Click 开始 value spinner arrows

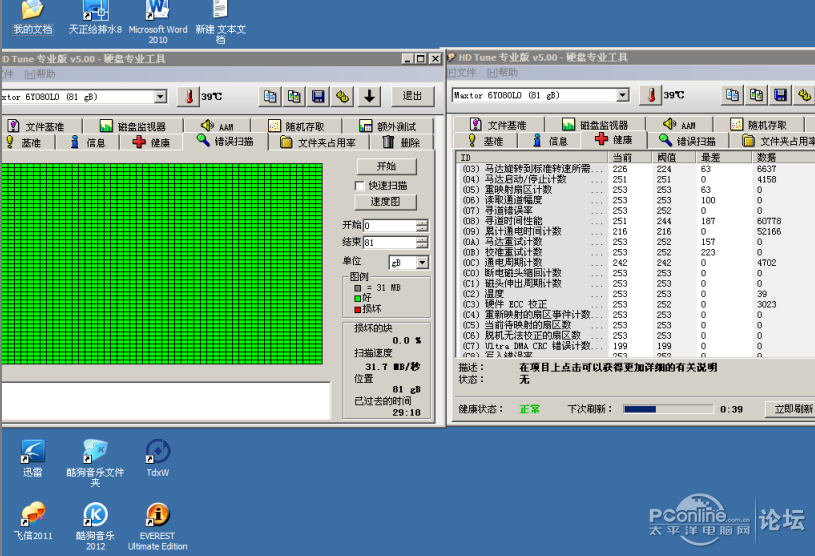[422, 226]
